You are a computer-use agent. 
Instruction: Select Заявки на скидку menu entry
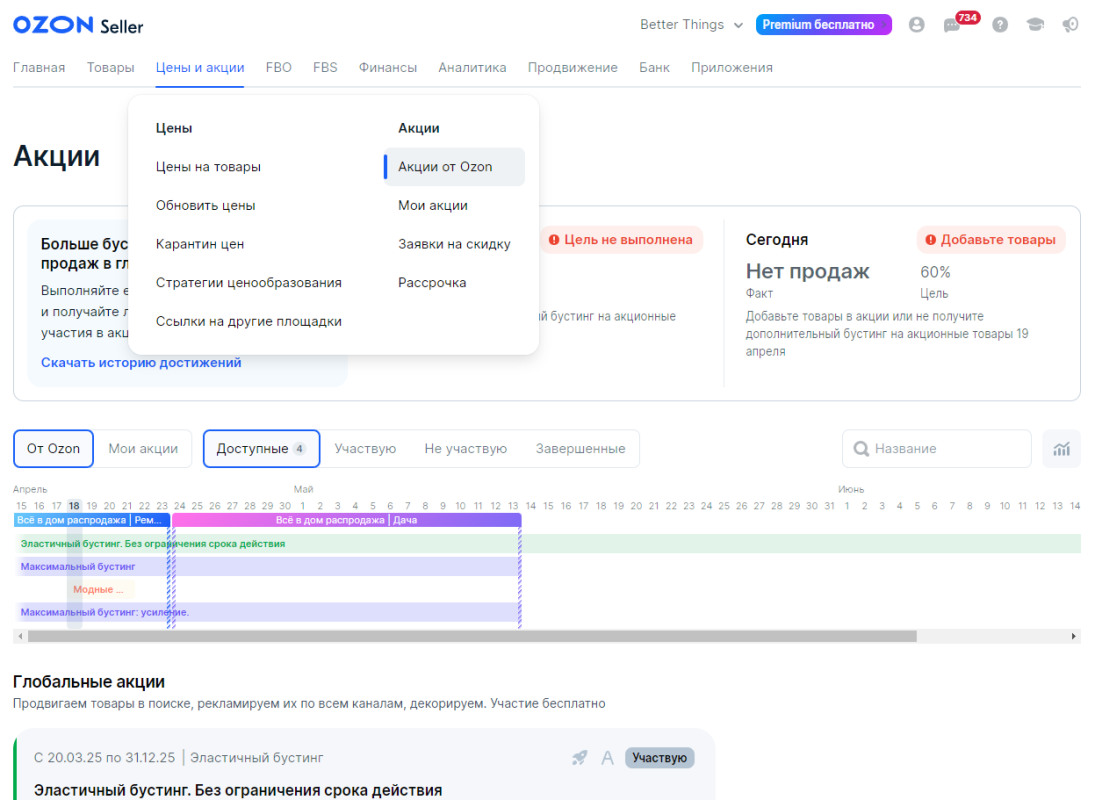454,244
